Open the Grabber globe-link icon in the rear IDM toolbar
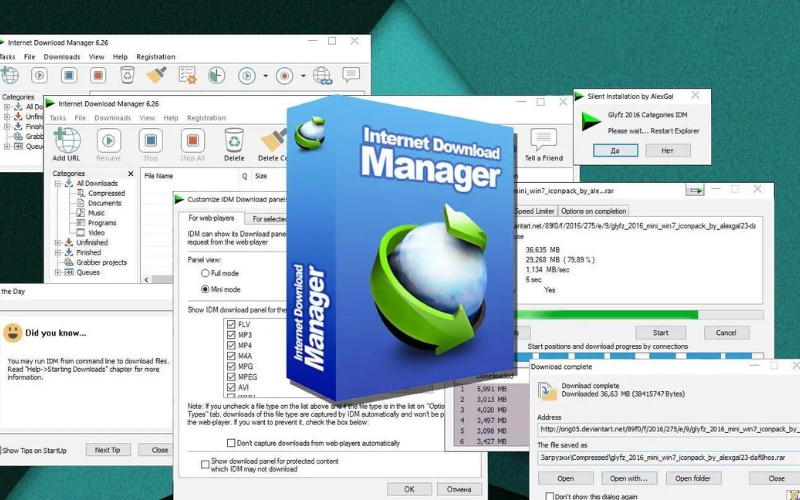Image resolution: width=800 pixels, height=500 pixels. (322, 76)
